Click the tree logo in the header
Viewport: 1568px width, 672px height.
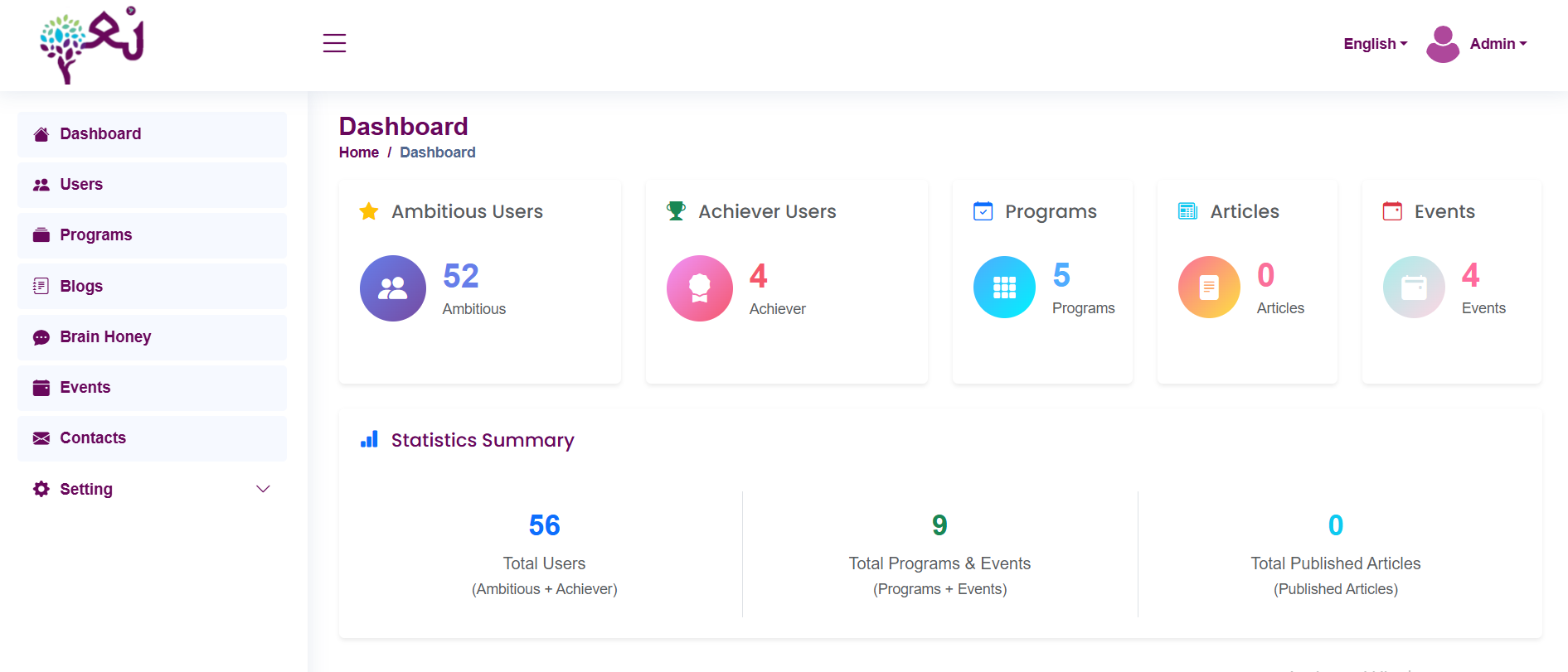[x=92, y=46]
